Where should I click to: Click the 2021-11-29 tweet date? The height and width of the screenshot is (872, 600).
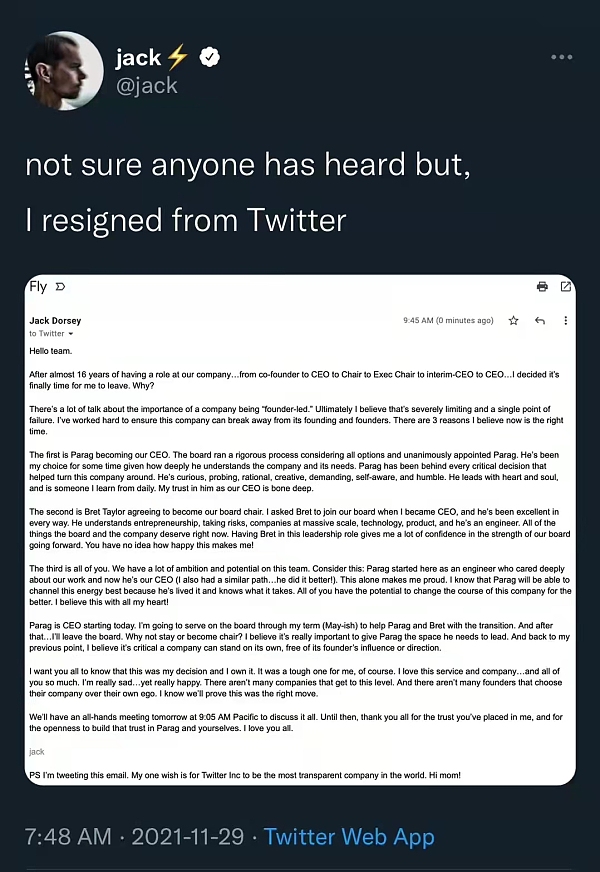click(x=188, y=836)
